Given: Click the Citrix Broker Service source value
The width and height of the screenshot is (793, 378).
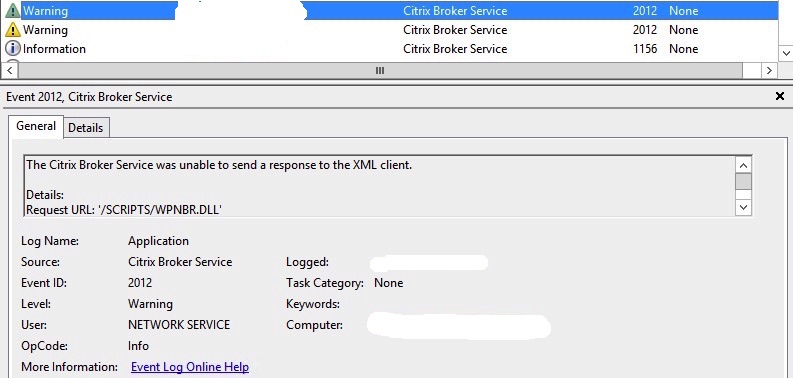Looking at the screenshot, I should coord(180,262).
